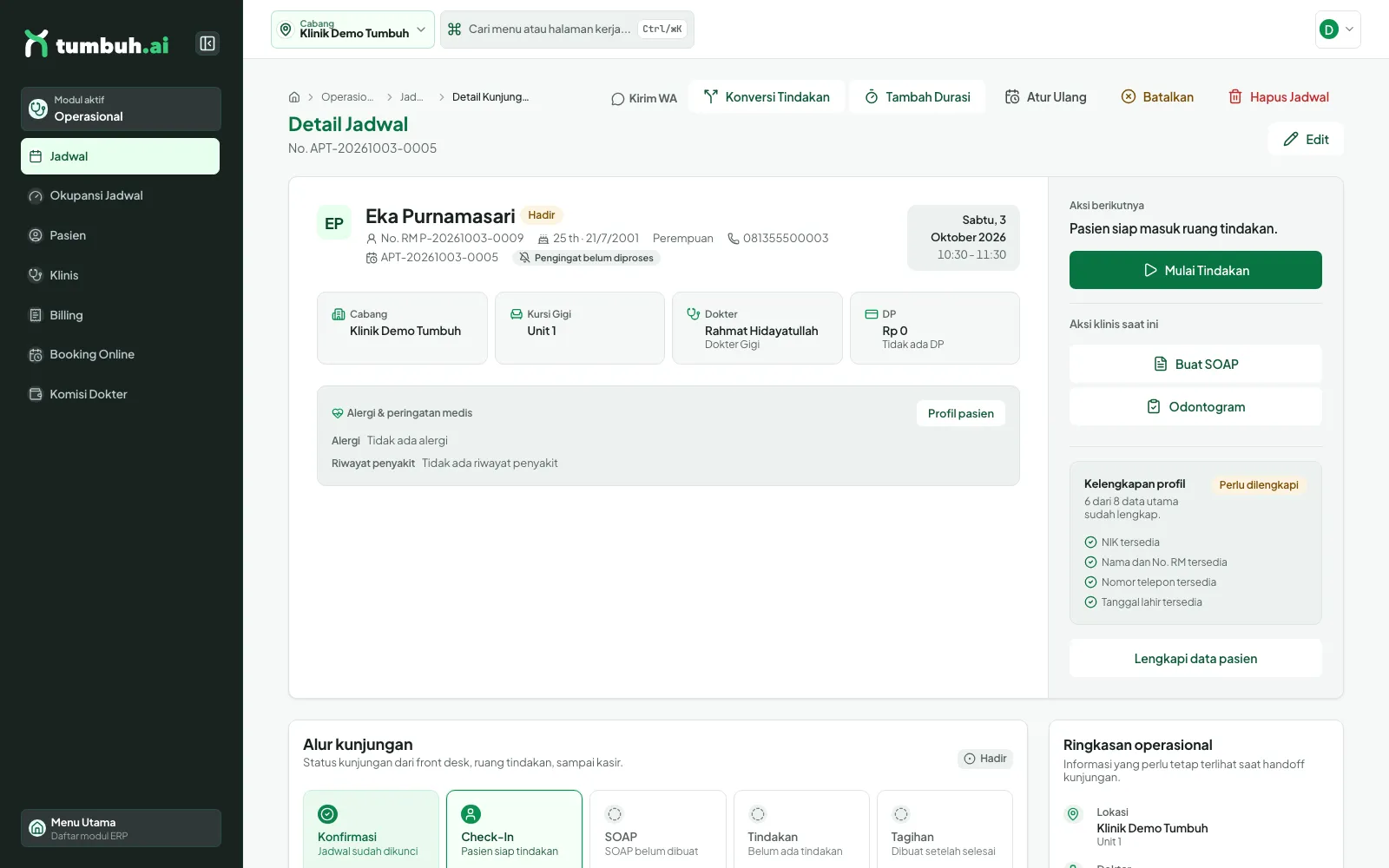Click Konversi Tindakan button

coord(767,97)
